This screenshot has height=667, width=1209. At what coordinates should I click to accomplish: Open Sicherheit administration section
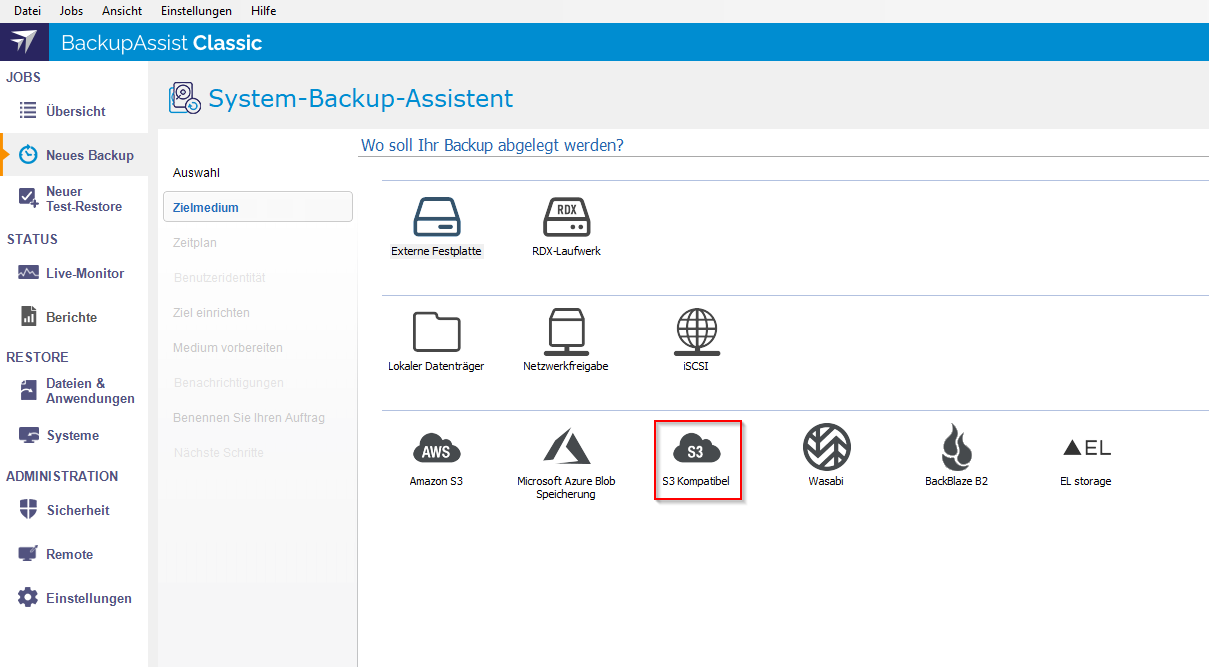(77, 510)
